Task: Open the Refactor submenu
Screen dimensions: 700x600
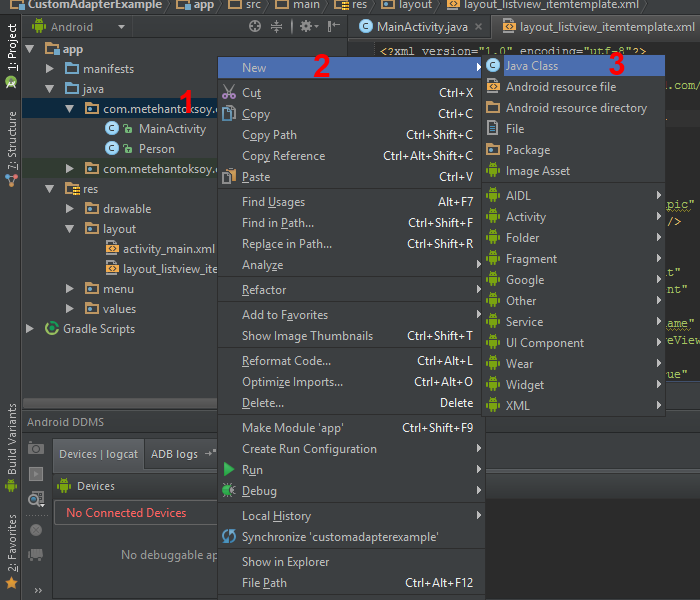Action: coord(350,290)
